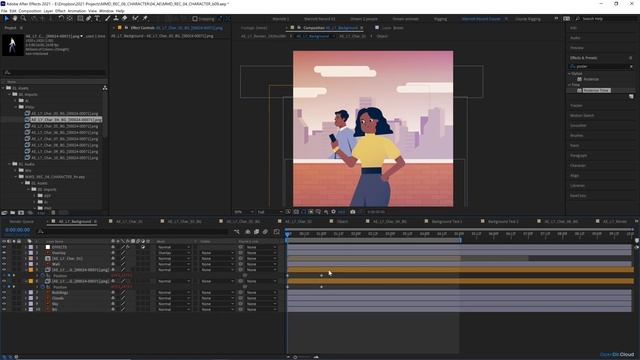Image resolution: width=640 pixels, height=360 pixels.
Task: Select the Eraser tool
Action: pyautogui.click(x=124, y=18)
